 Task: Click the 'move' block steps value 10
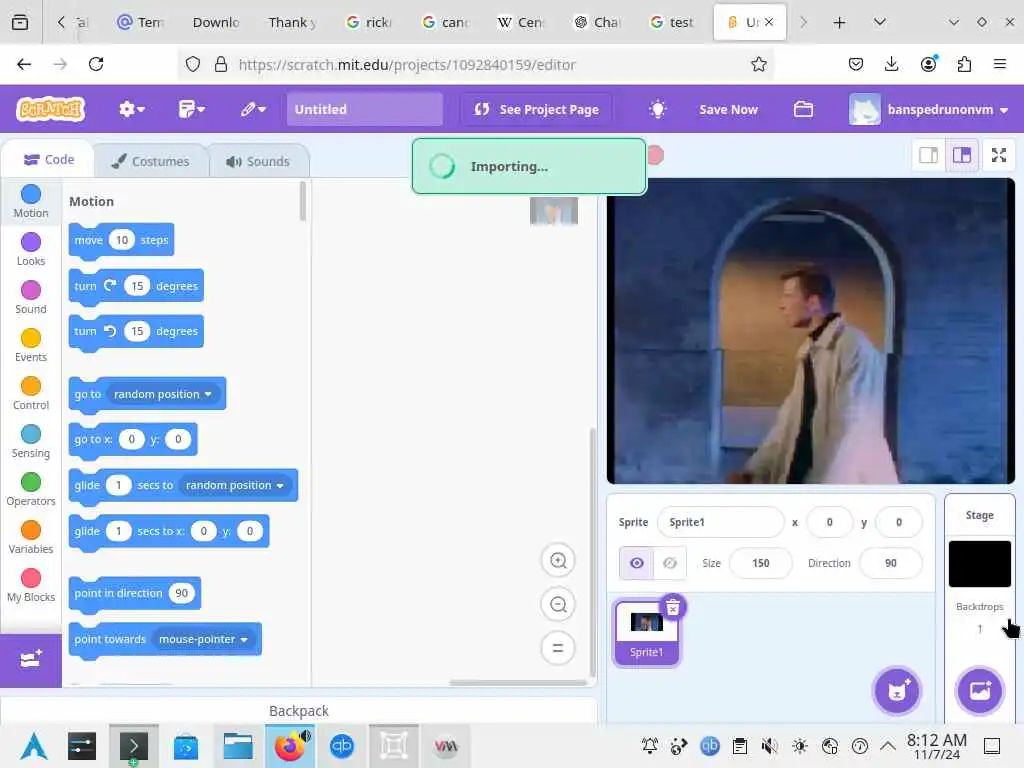click(122, 240)
